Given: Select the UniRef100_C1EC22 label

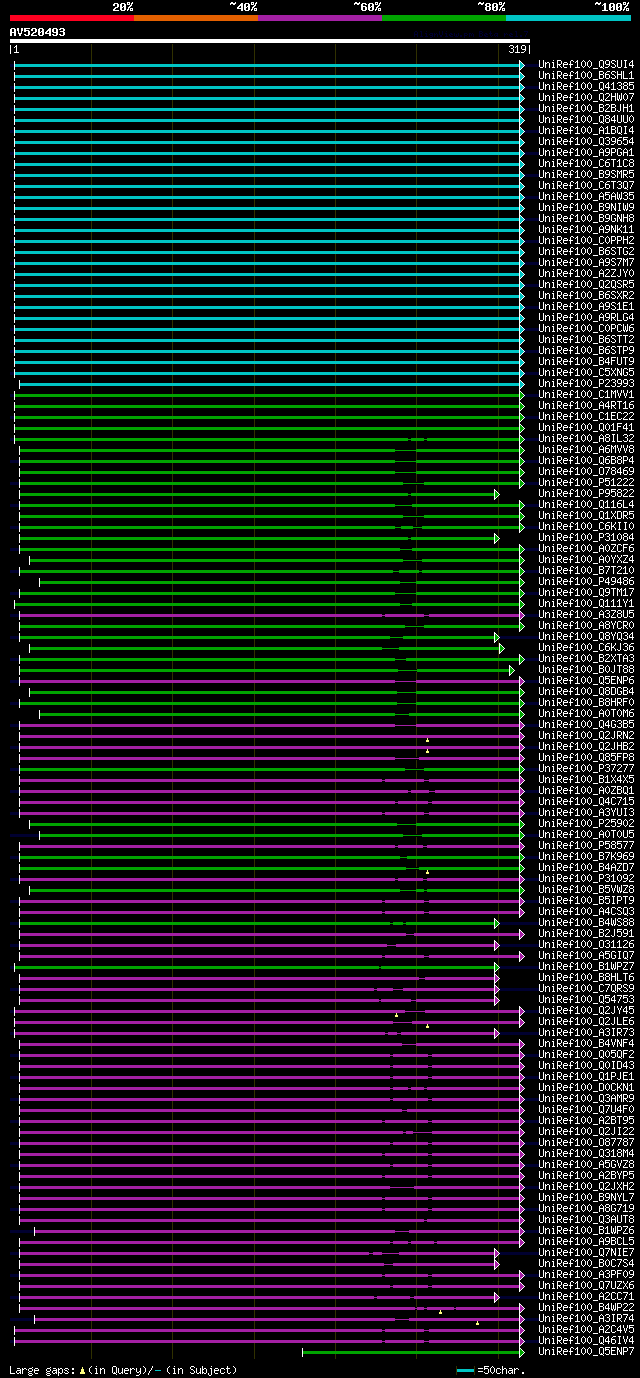Looking at the screenshot, I should [586, 417].
